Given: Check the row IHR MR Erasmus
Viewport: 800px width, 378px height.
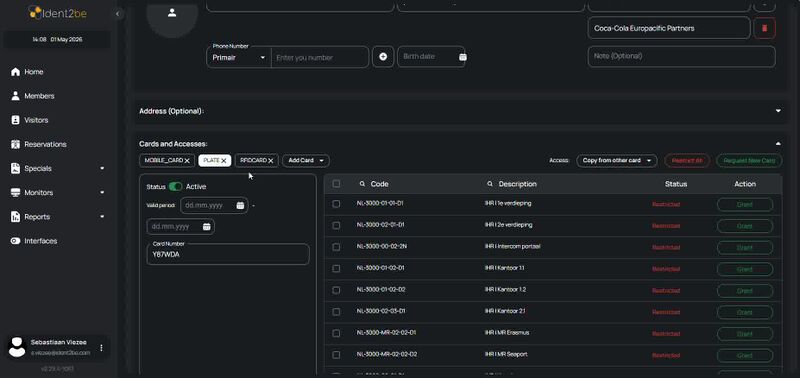Looking at the screenshot, I should click(336, 333).
